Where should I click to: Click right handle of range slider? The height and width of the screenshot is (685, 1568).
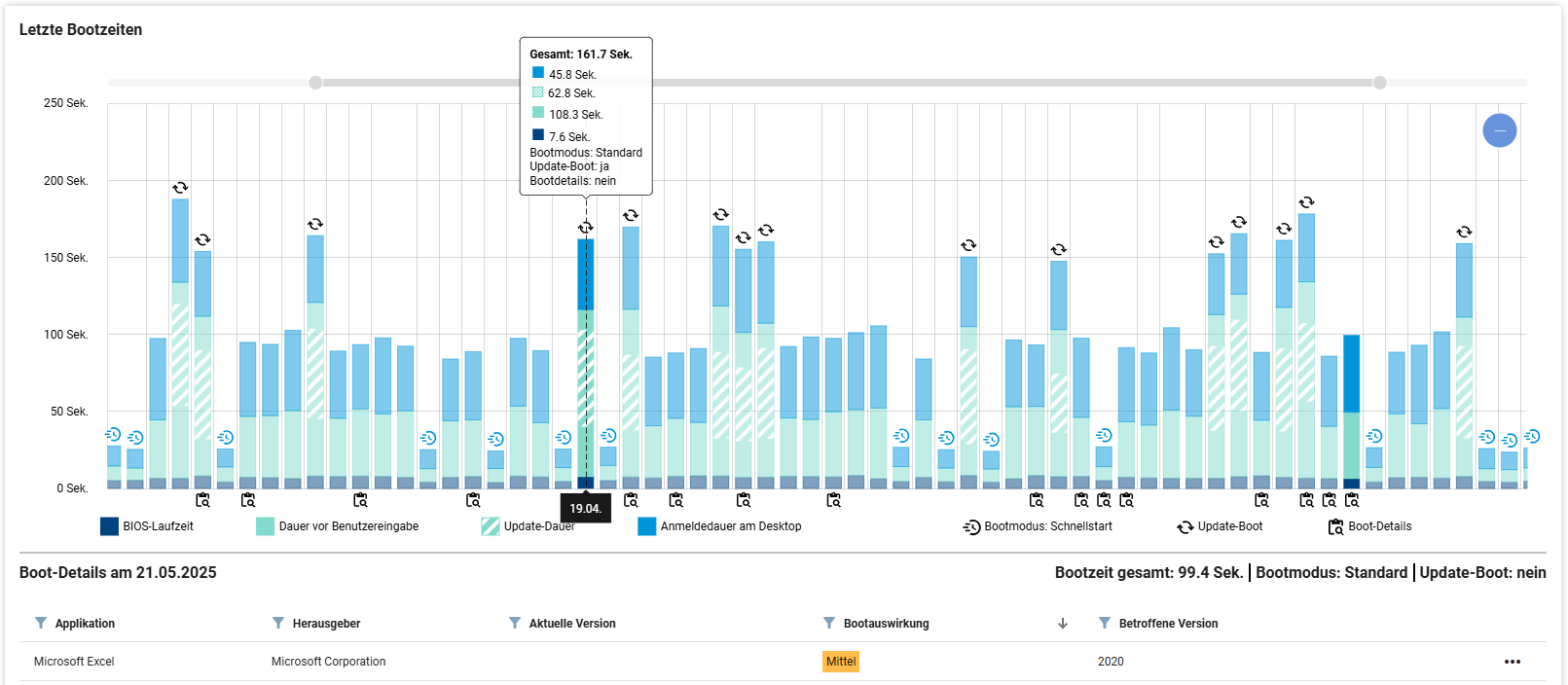[1379, 83]
